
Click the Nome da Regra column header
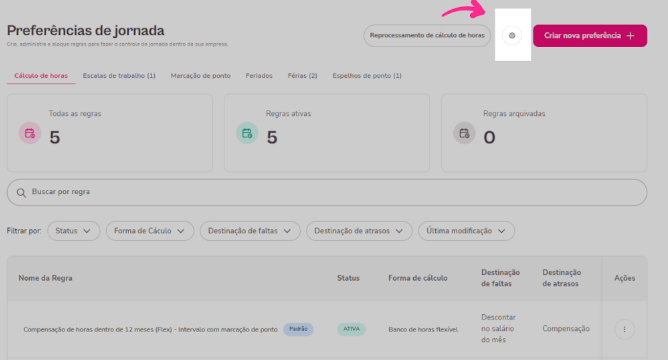point(45,278)
